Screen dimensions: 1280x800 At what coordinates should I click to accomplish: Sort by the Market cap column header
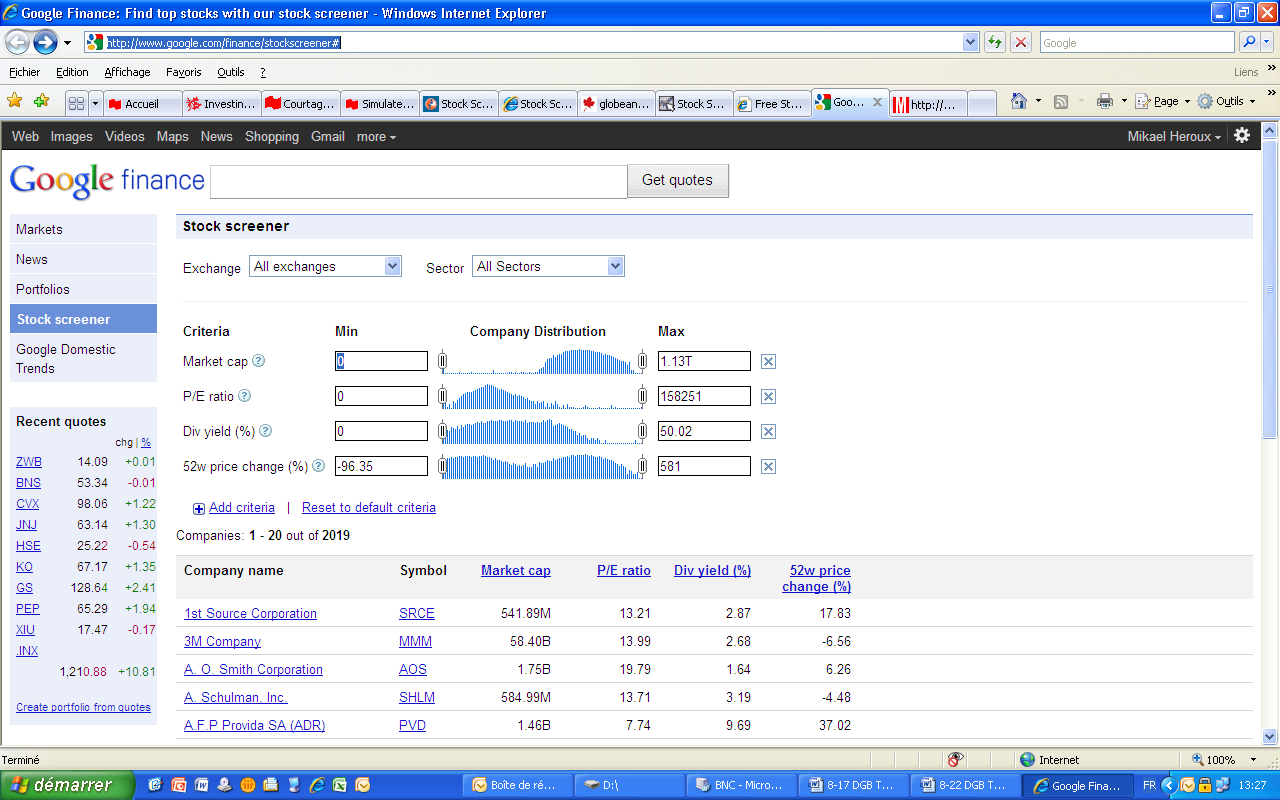pyautogui.click(x=516, y=570)
